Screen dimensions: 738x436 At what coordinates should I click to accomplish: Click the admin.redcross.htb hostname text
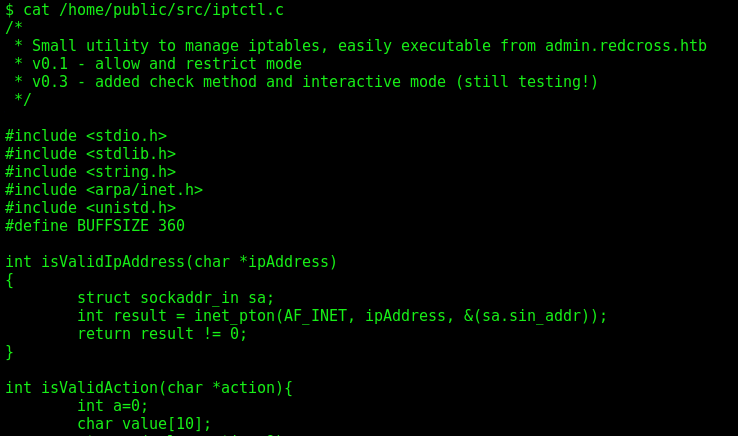coord(626,46)
